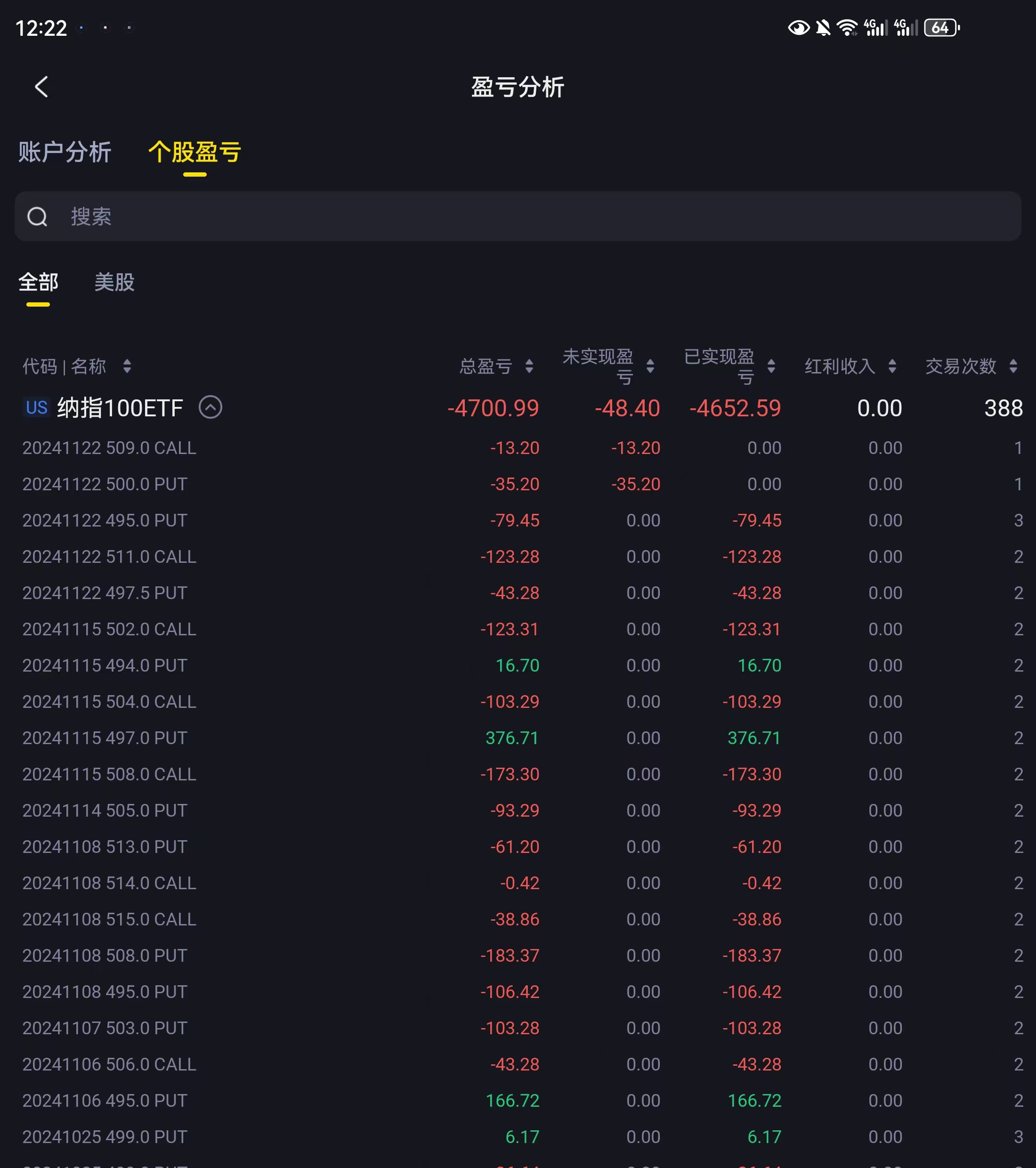Open 20241122 509.0 CALL row
This screenshot has width=1036, height=1168.
pos(109,448)
